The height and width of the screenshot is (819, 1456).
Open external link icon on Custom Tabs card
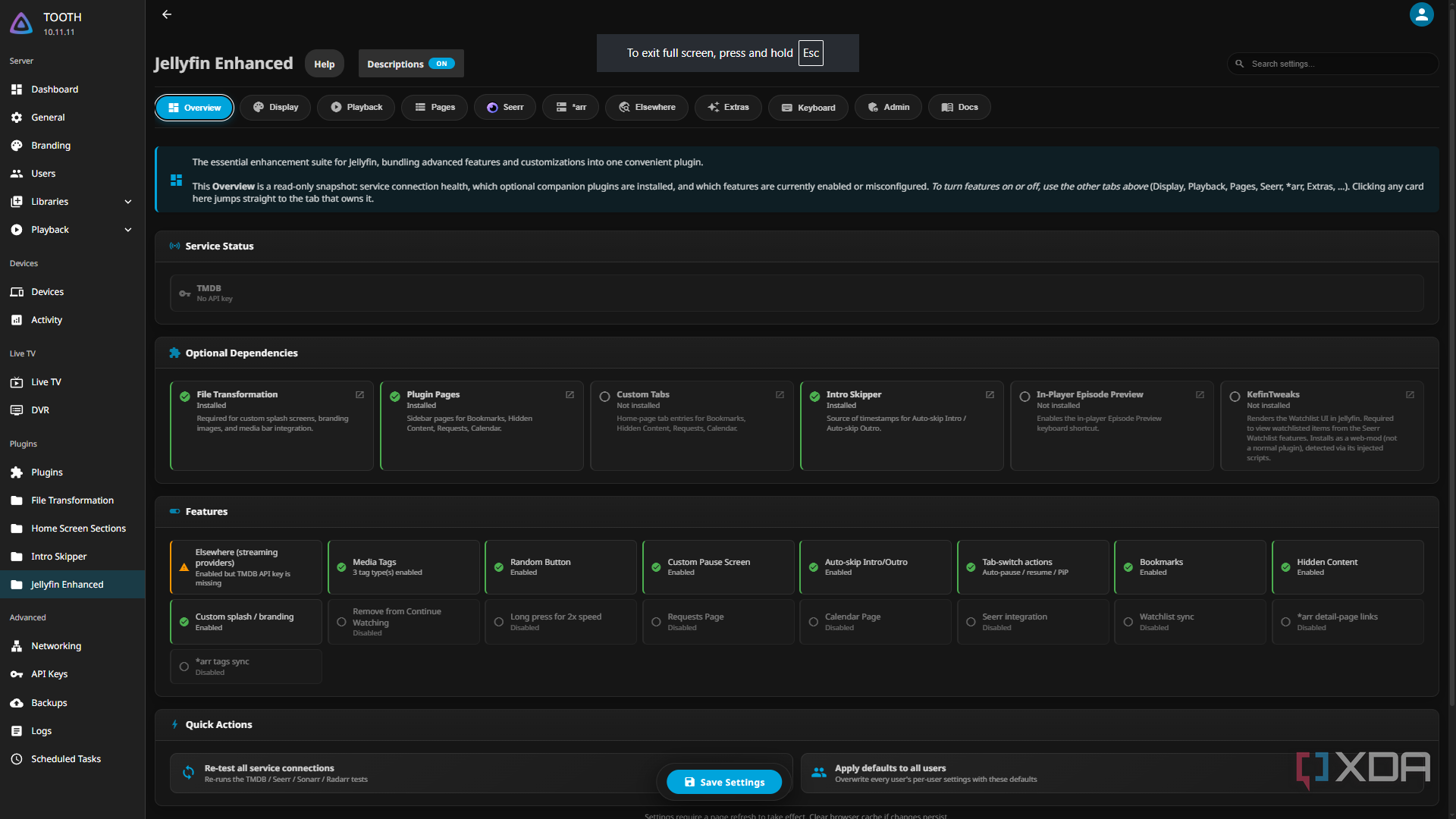click(x=780, y=395)
